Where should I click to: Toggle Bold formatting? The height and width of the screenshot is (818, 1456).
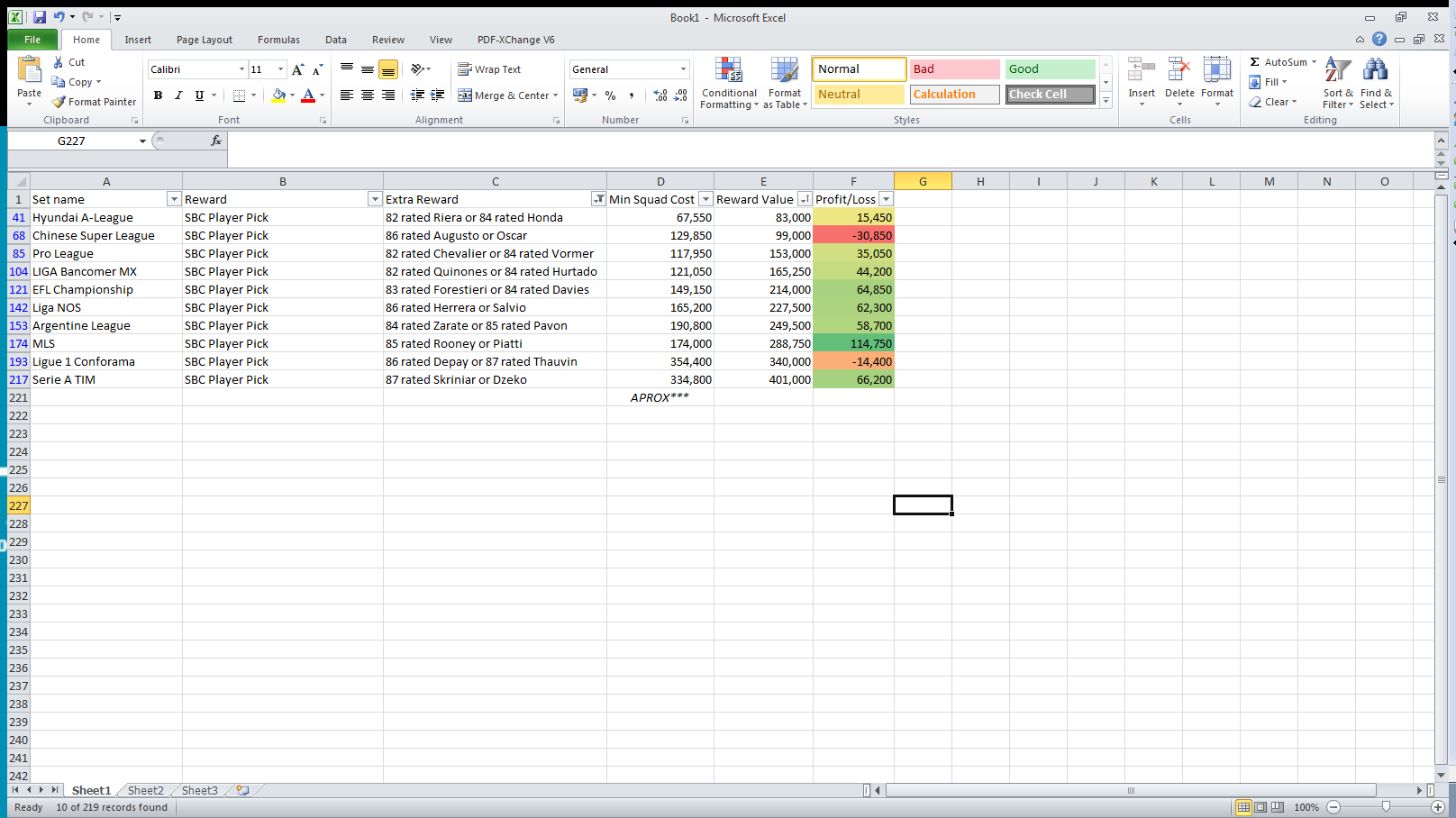point(158,95)
